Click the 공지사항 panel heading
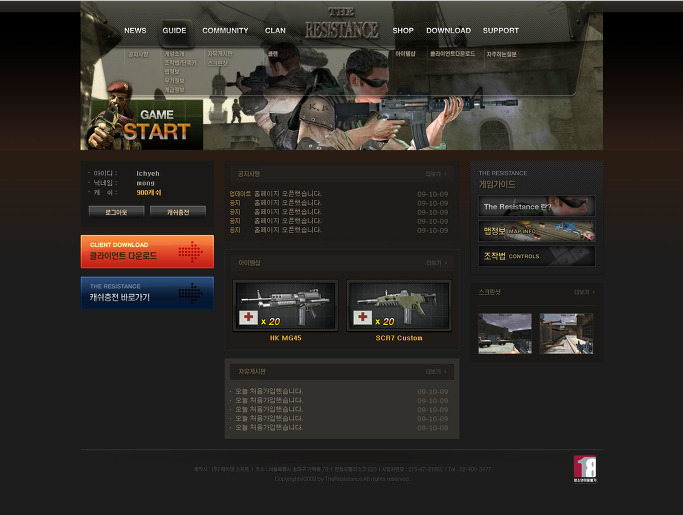Screen dimensions: 683x515 tap(249, 174)
